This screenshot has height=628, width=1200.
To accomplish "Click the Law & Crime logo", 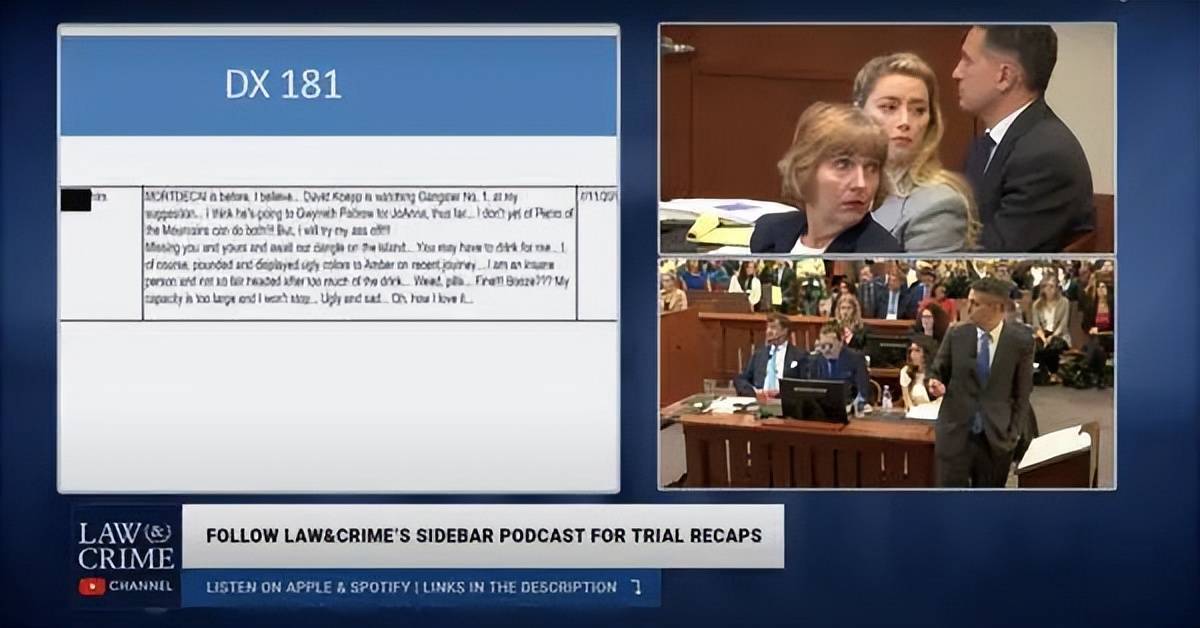I will click(x=126, y=556).
